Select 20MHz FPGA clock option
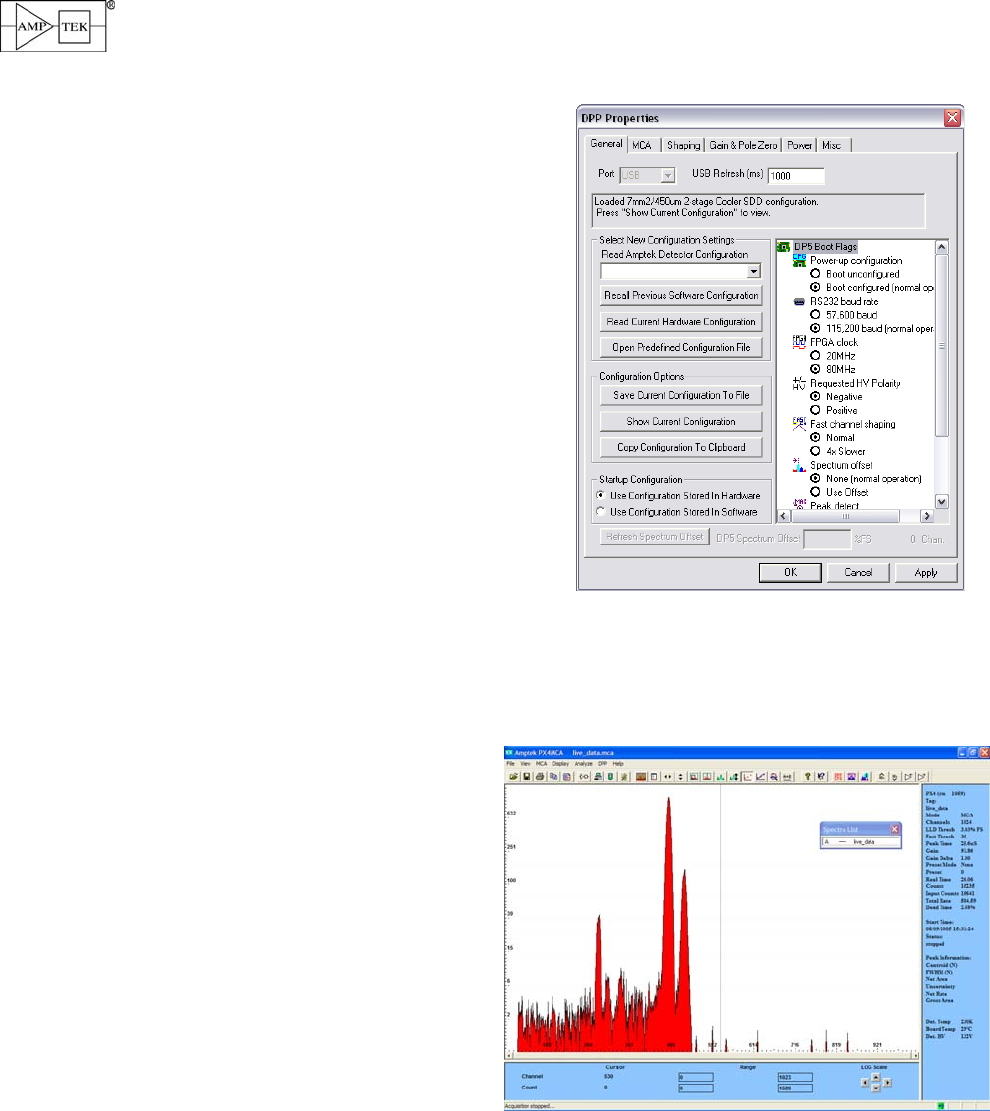 (x=815, y=356)
